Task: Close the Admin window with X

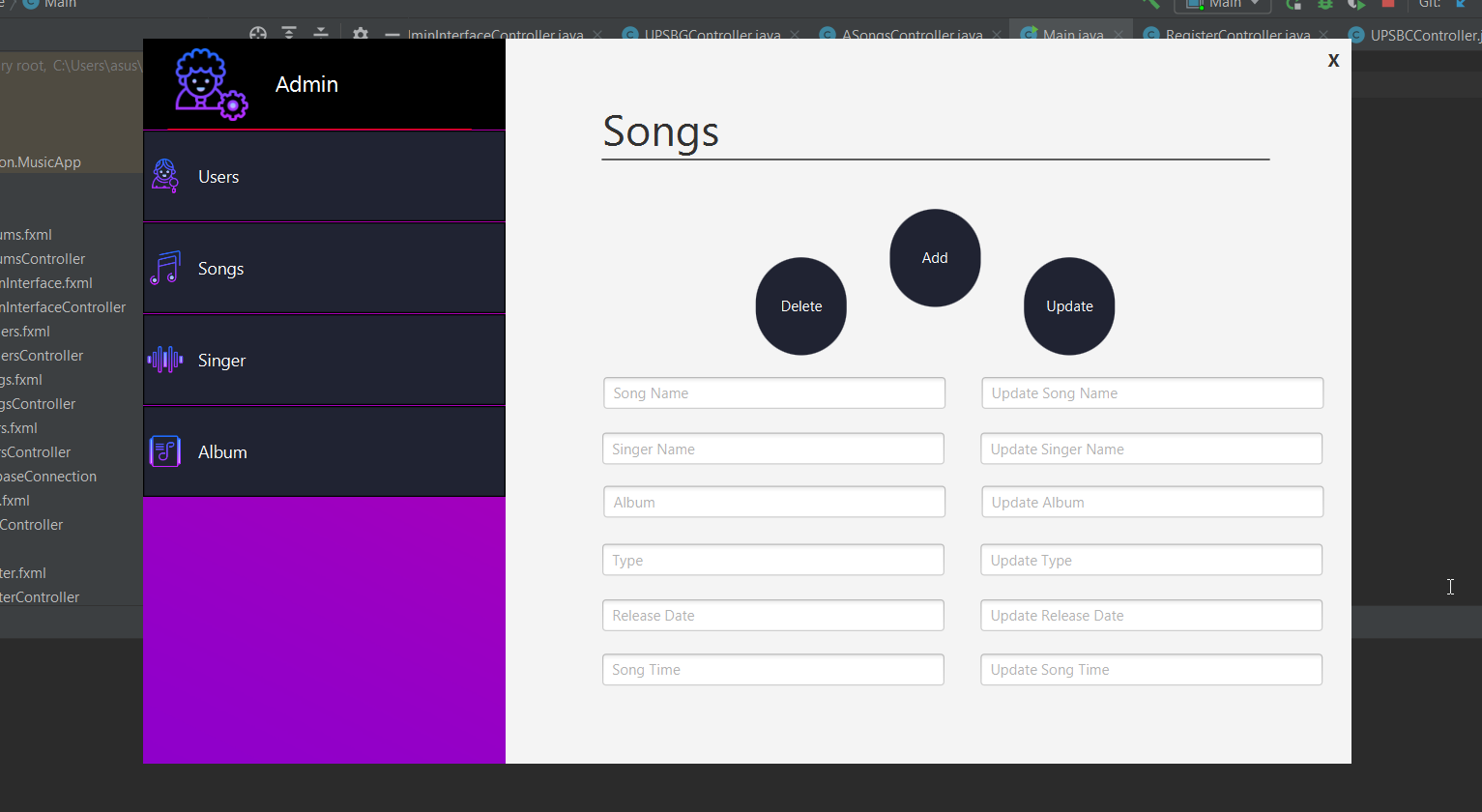Action: 1333,60
